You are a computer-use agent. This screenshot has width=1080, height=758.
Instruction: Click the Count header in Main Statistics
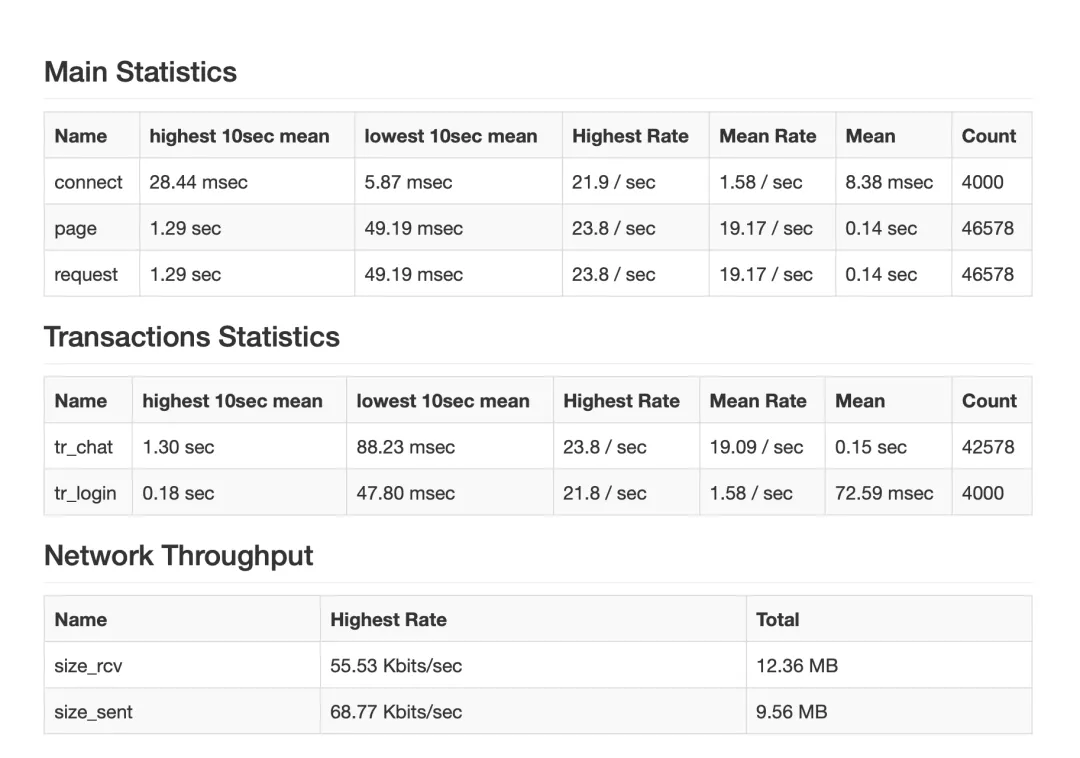coord(989,136)
